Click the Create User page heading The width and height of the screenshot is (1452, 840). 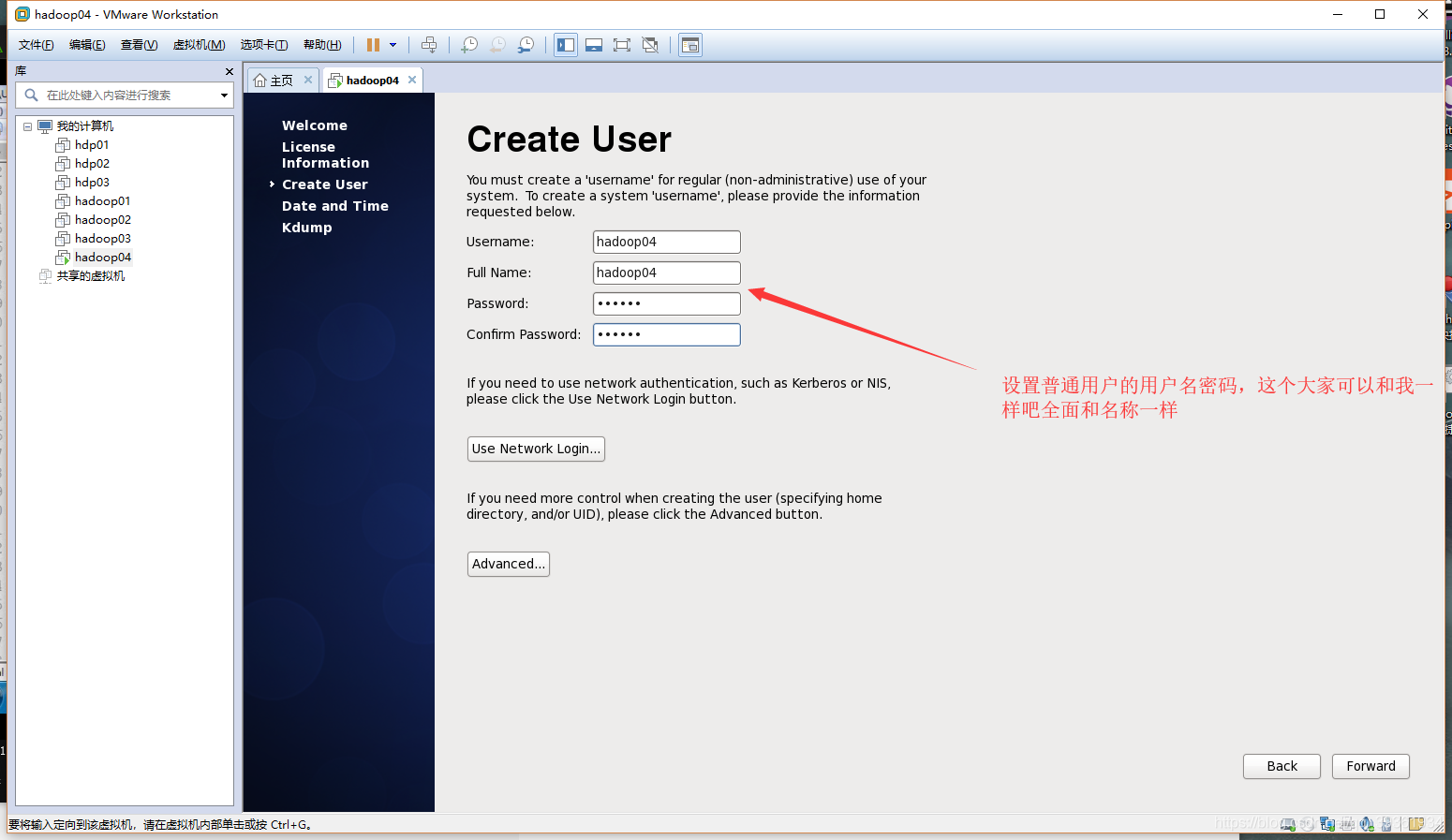point(570,140)
